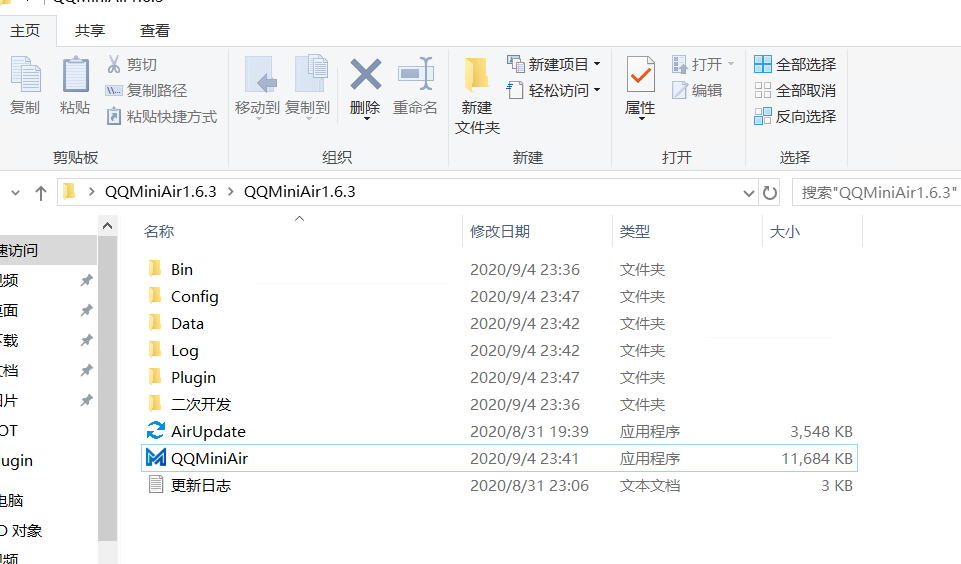
Task: Click first QQMiniAir1.6.3 breadcrumb segment
Action: click(161, 192)
